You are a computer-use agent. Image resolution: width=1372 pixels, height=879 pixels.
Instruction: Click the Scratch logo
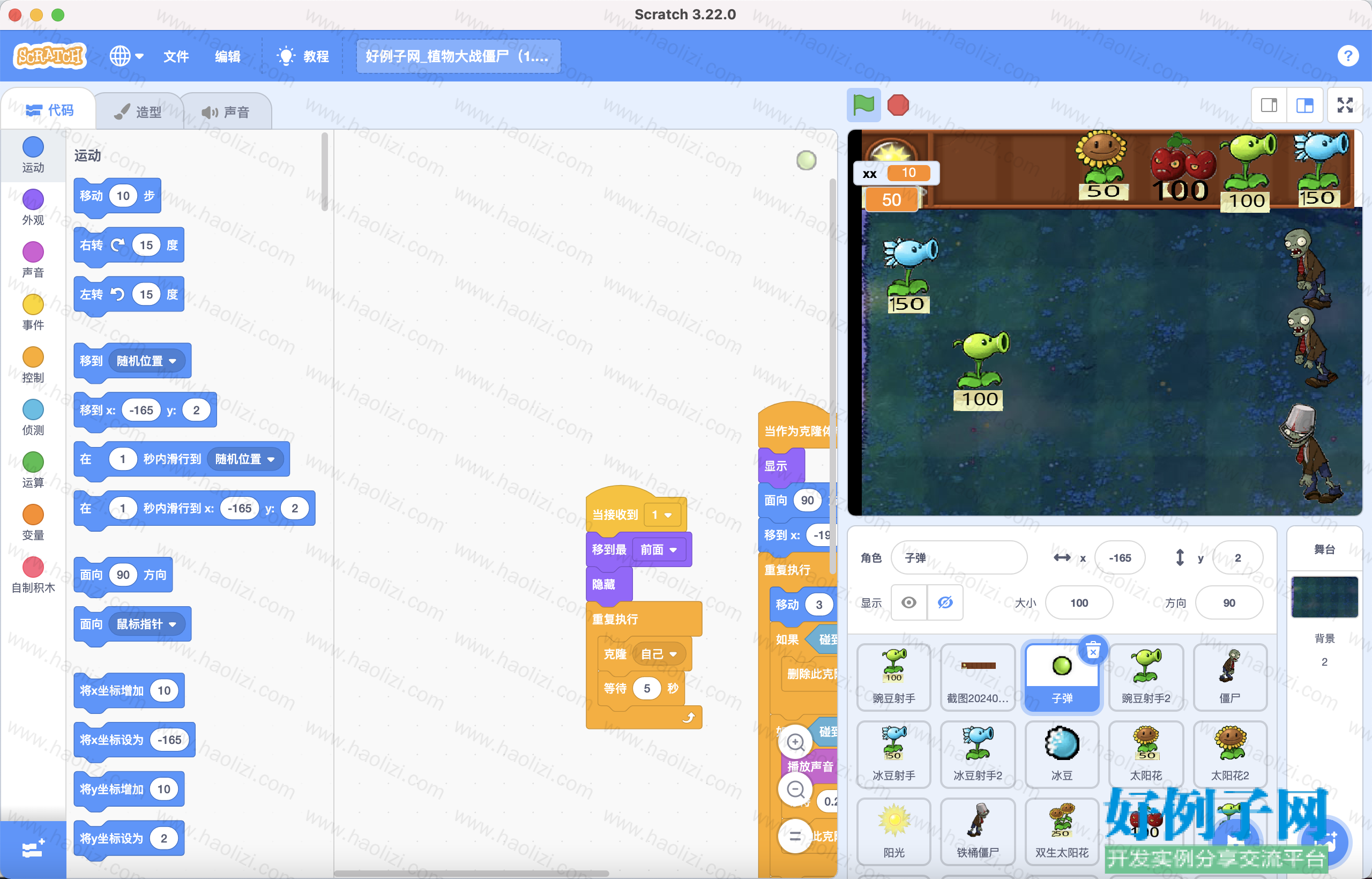50,56
